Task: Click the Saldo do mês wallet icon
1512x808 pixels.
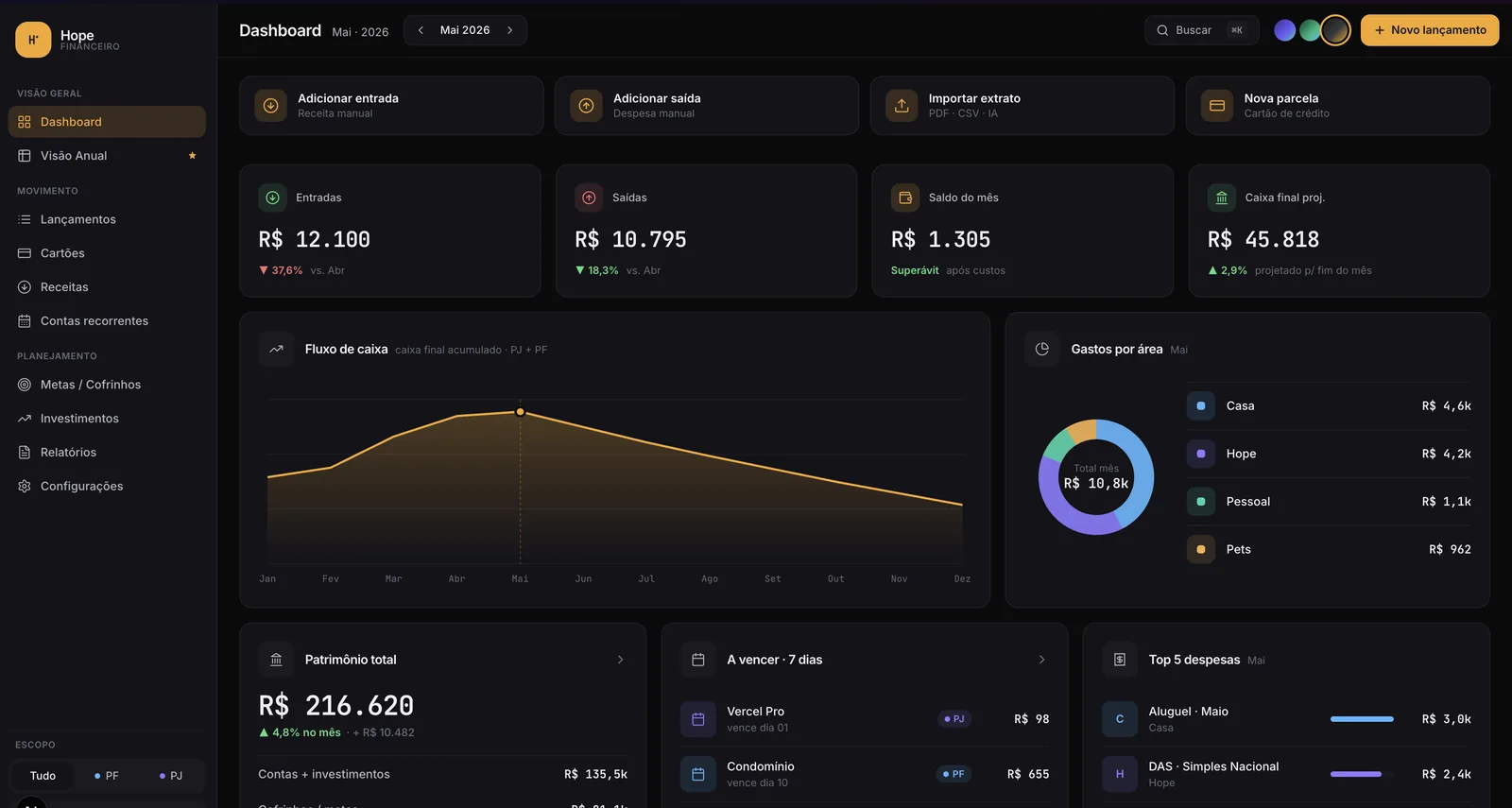Action: tap(905, 198)
